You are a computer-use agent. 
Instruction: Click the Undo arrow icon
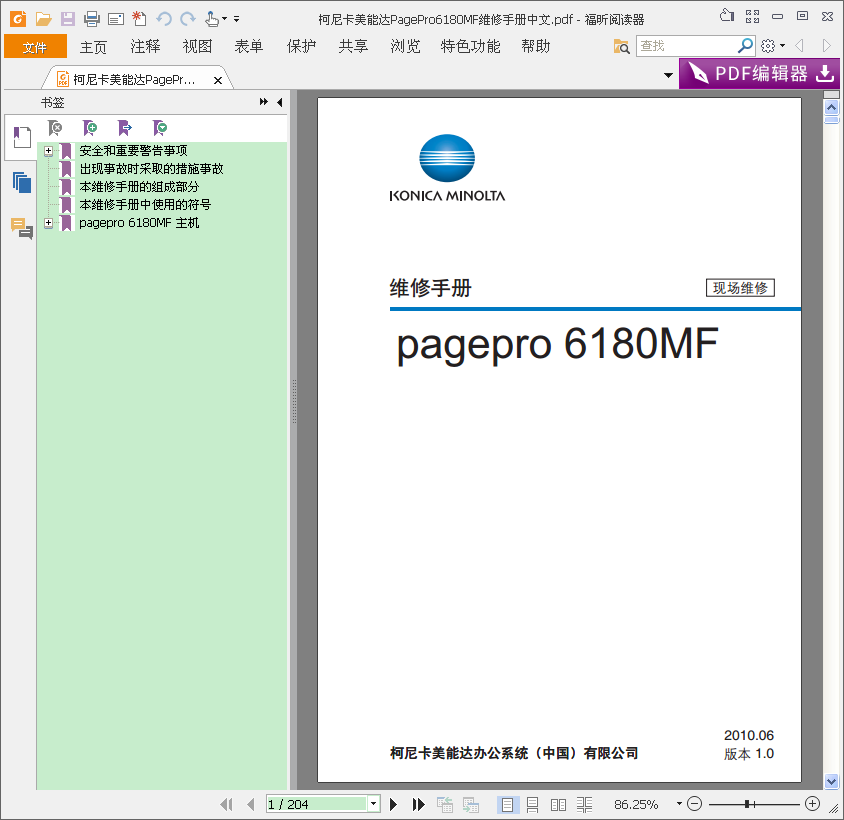point(164,19)
